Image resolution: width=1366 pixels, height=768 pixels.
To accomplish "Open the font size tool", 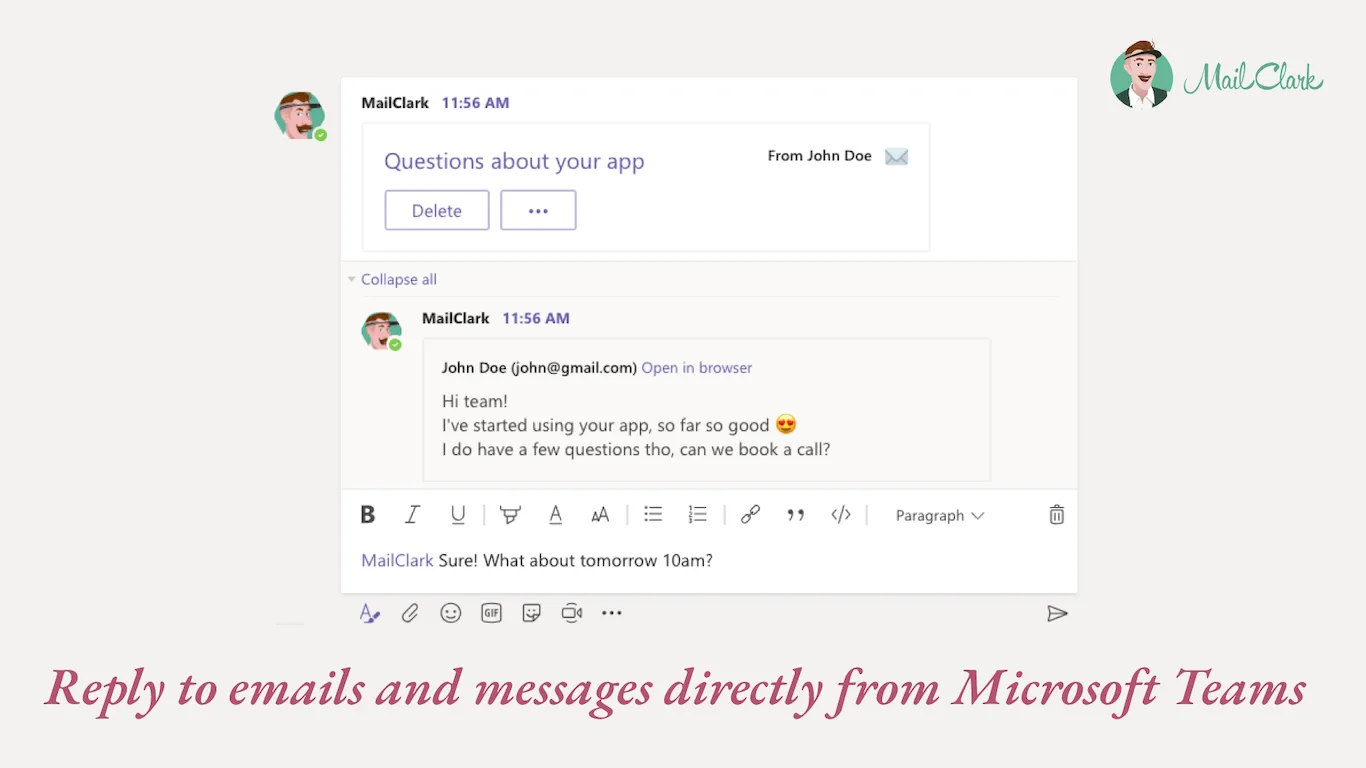I will pos(600,515).
